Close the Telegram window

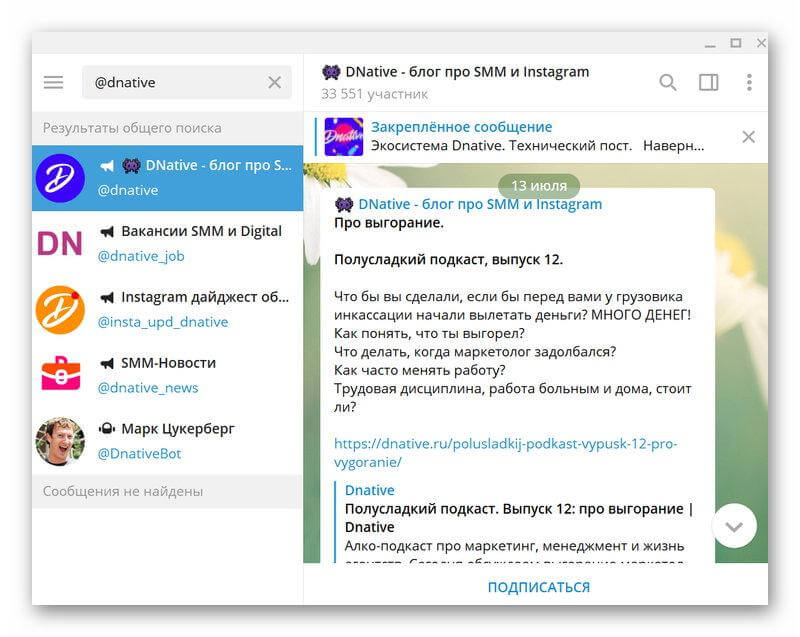click(x=761, y=43)
